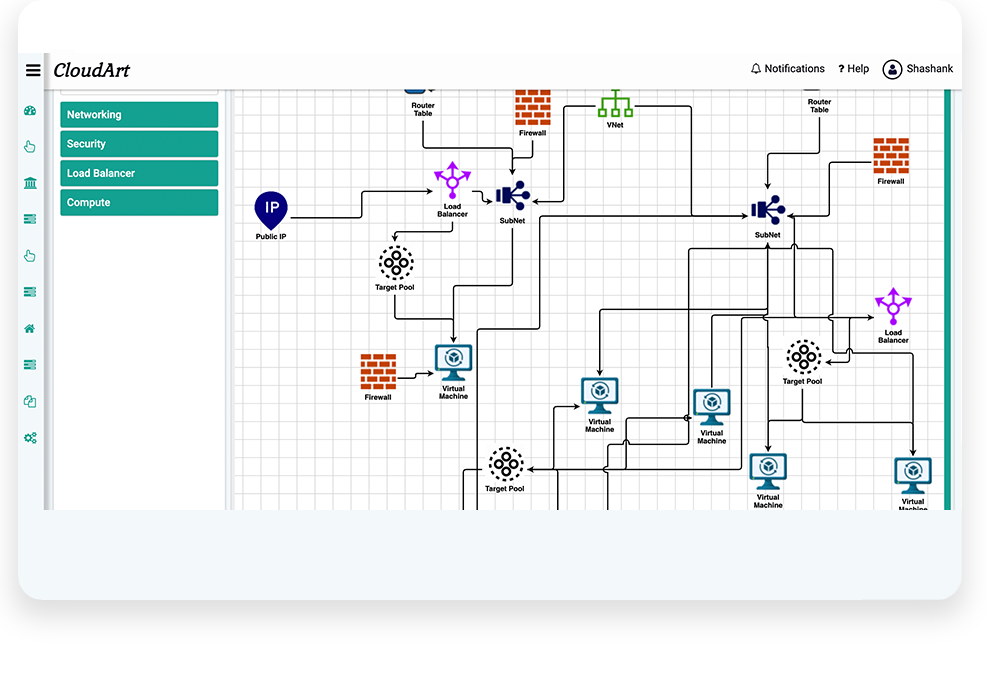Select the Virtual Machine fed by the Firewall arrow
The height and width of the screenshot is (679, 987).
(x=453, y=362)
